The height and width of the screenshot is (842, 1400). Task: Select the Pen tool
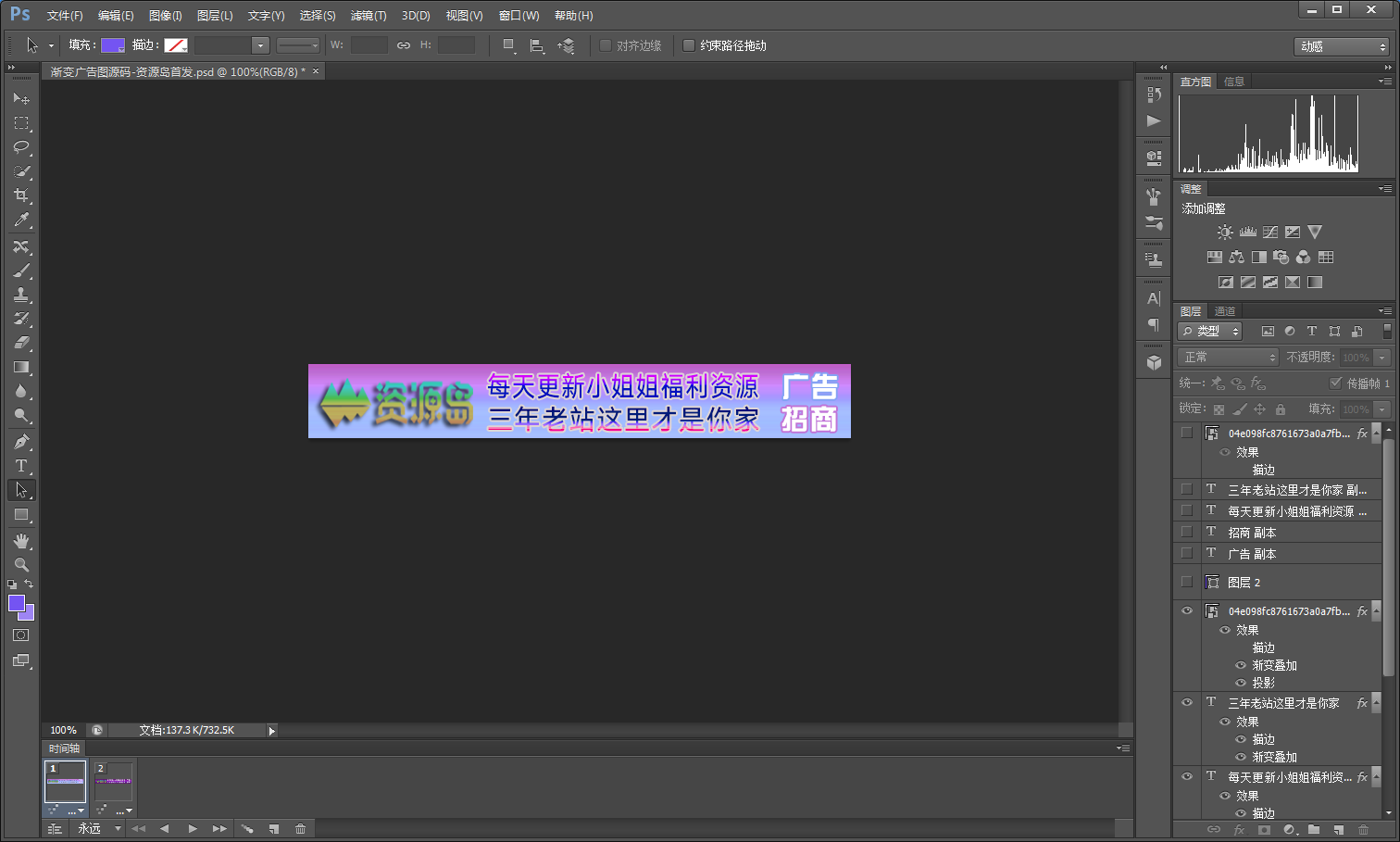click(x=20, y=442)
